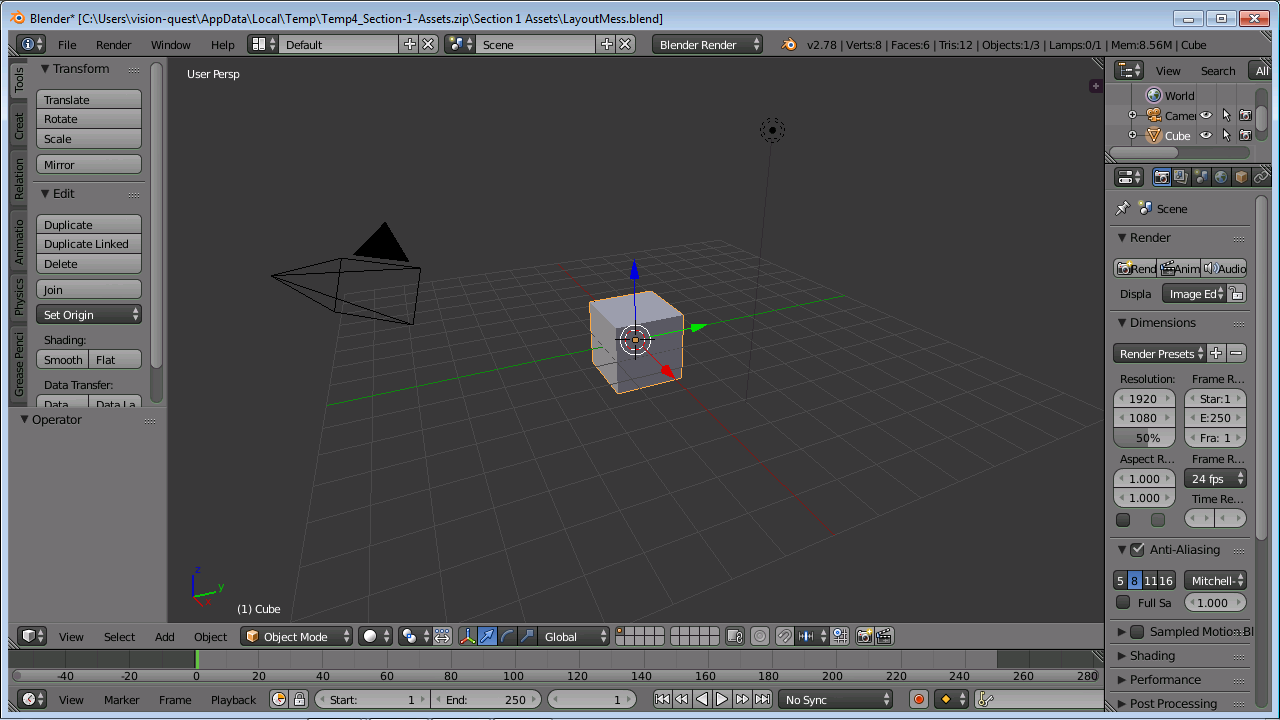Viewport: 1280px width, 720px height.
Task: Click the current frame field in the timeline
Action: click(x=591, y=699)
